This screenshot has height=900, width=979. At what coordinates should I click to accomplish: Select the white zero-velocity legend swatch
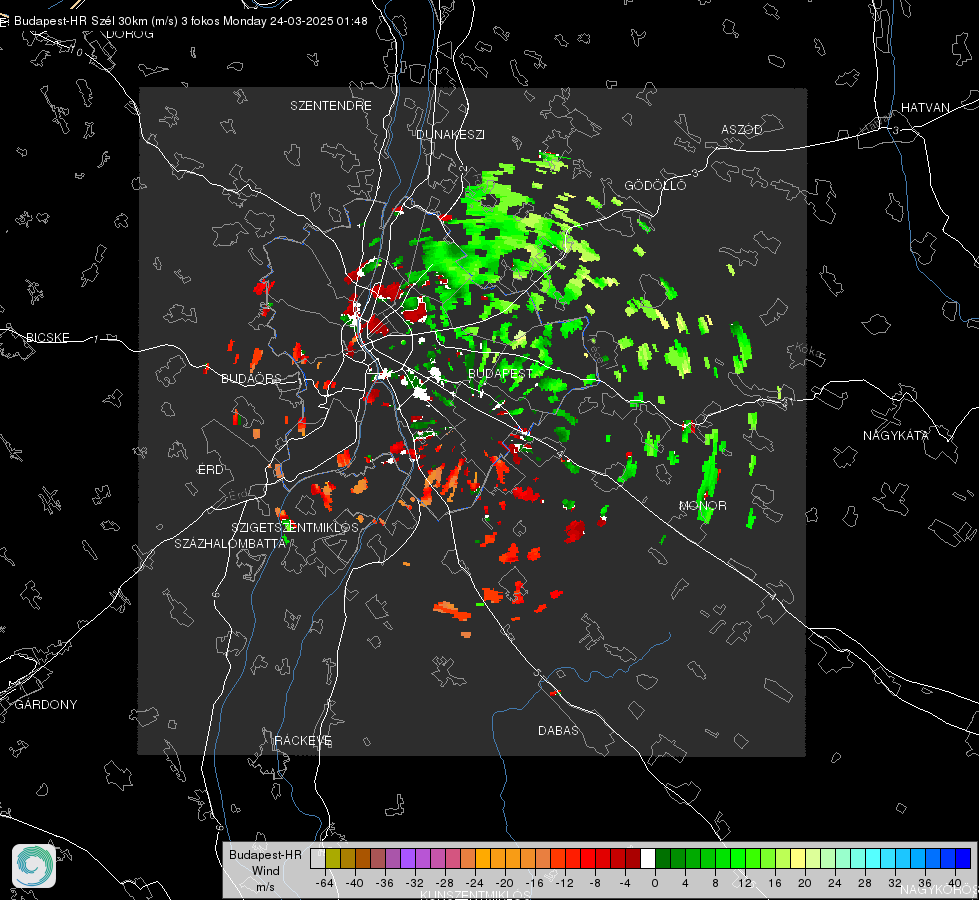[x=648, y=858]
